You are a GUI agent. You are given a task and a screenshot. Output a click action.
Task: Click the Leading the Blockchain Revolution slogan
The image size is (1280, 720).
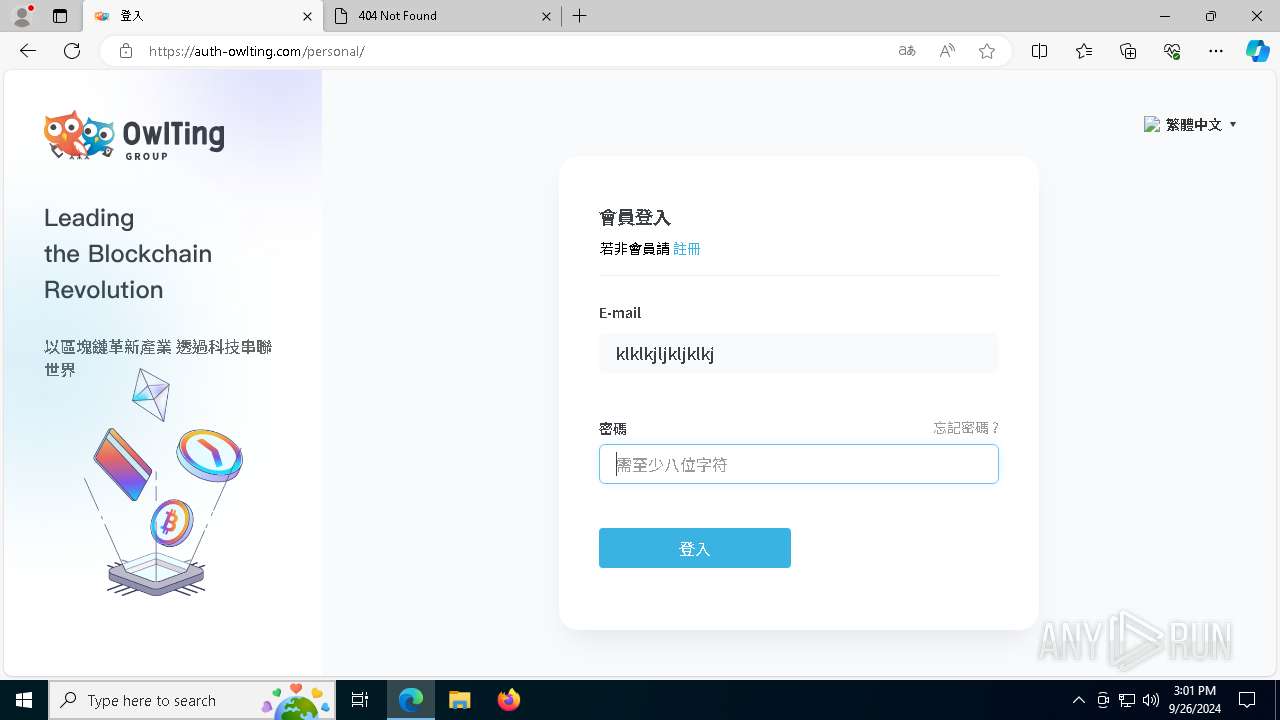click(128, 254)
